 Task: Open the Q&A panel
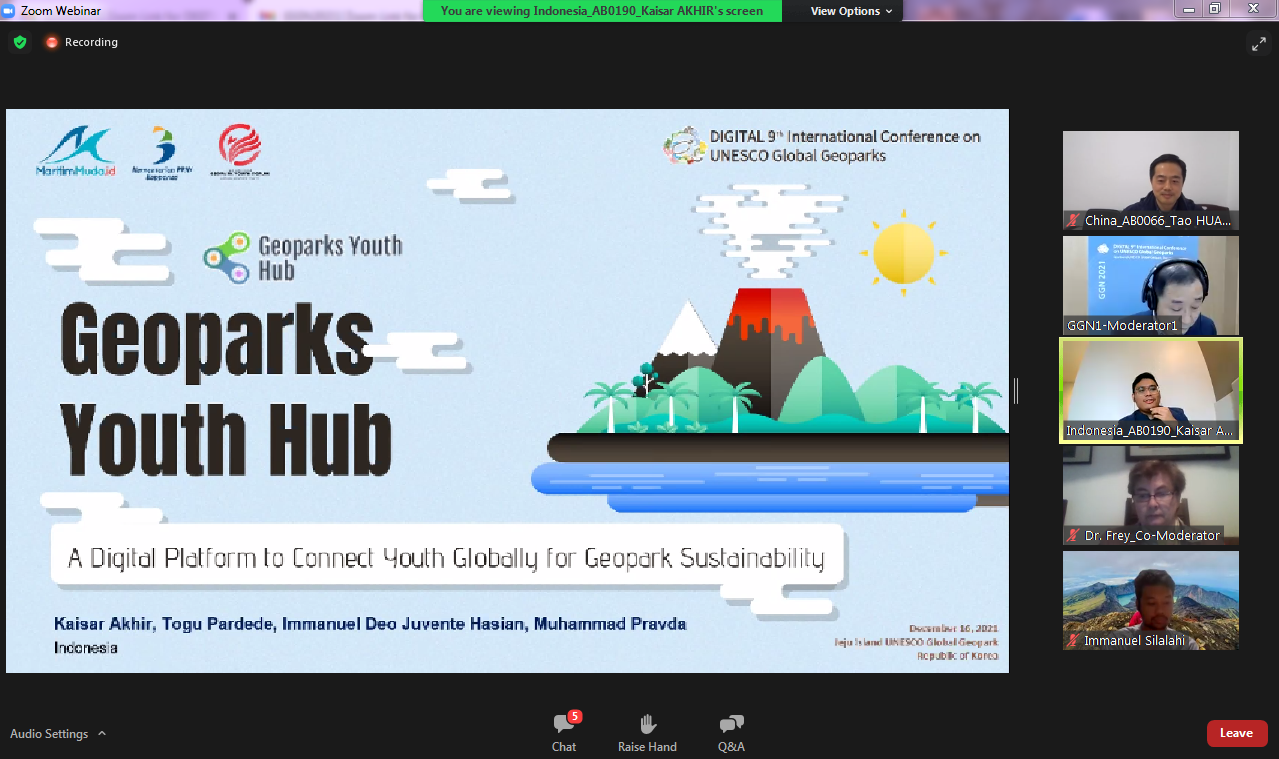click(731, 732)
